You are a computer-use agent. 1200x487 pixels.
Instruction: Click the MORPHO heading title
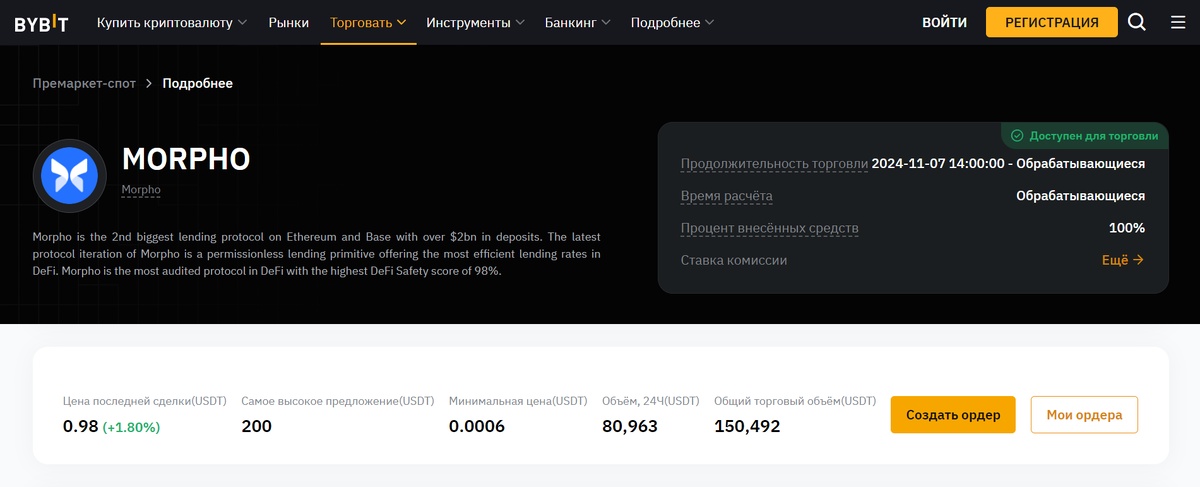point(186,159)
